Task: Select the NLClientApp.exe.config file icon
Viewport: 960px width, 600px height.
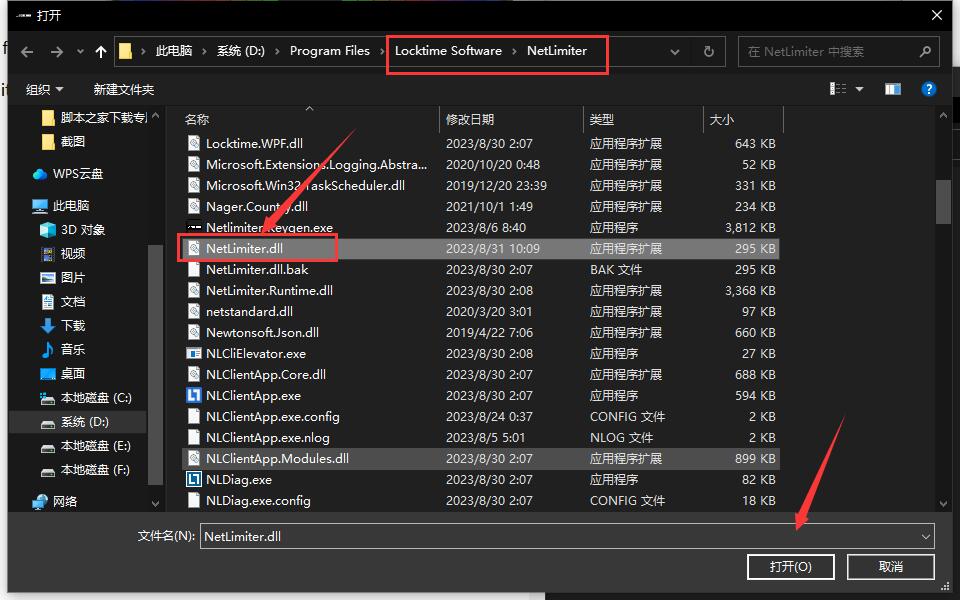Action: pos(193,416)
